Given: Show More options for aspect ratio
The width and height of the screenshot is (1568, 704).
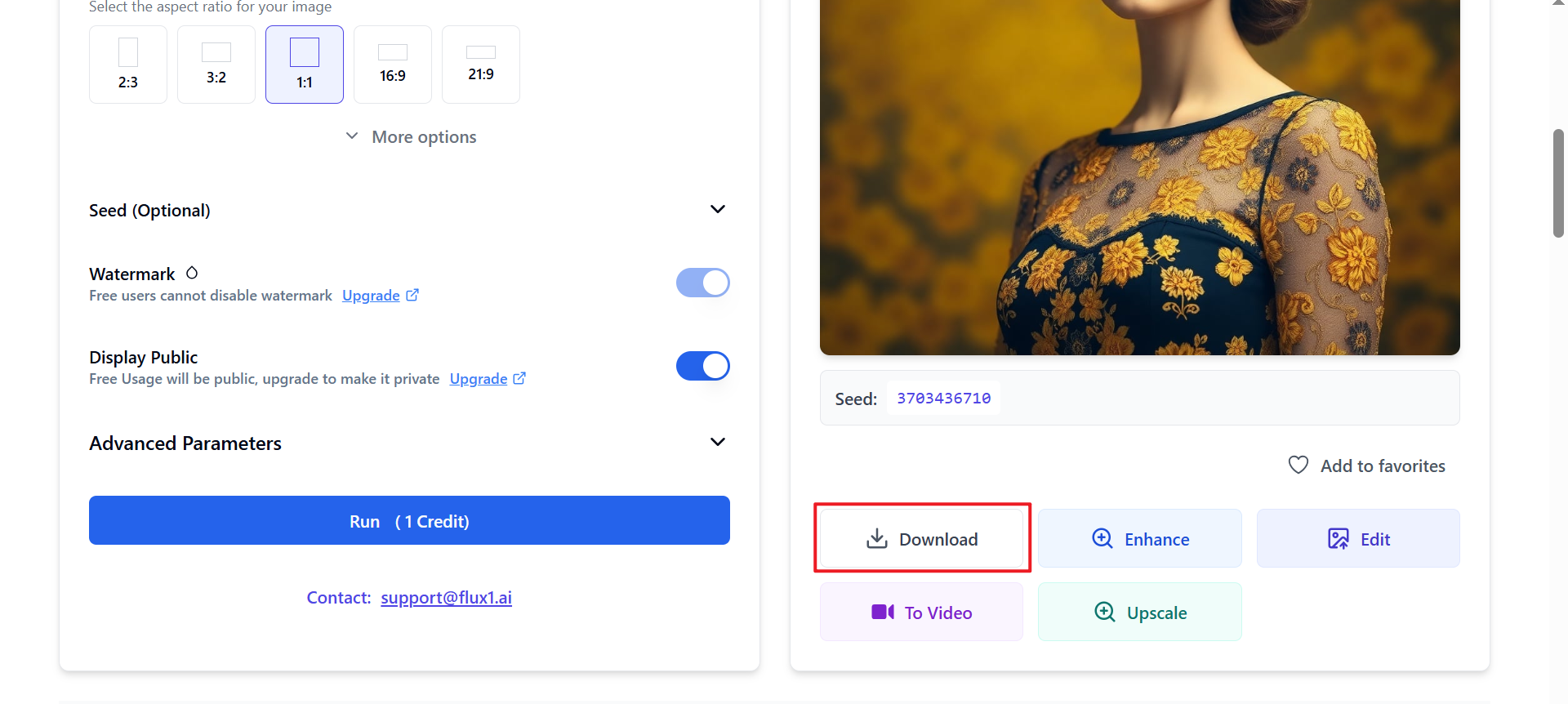Looking at the screenshot, I should coord(411,137).
